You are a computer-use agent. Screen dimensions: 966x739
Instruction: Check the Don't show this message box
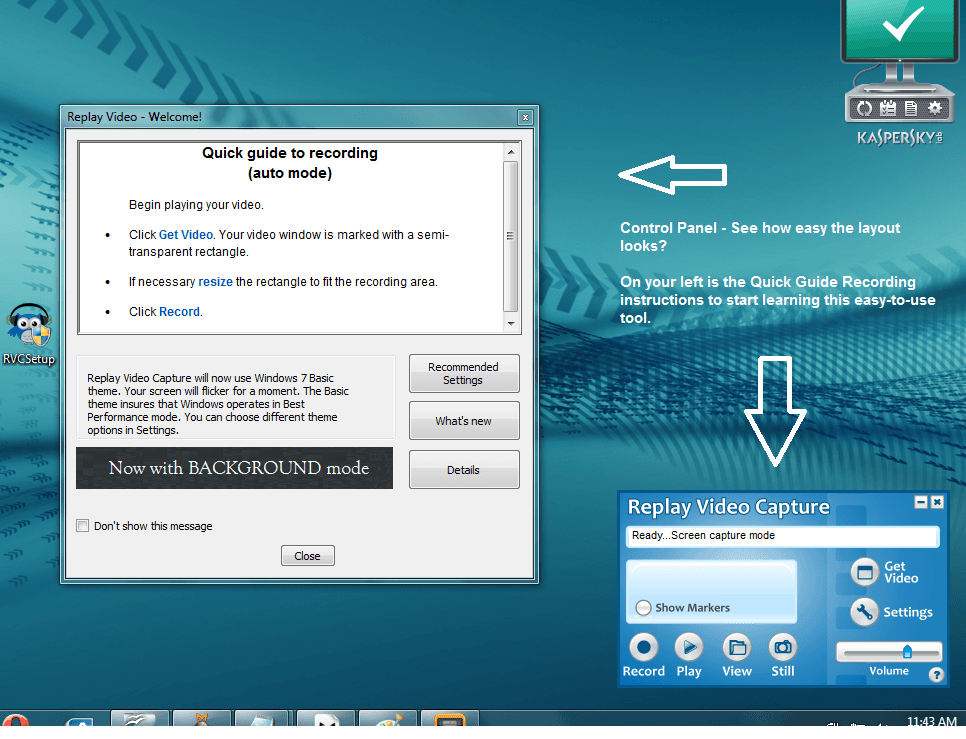(83, 525)
